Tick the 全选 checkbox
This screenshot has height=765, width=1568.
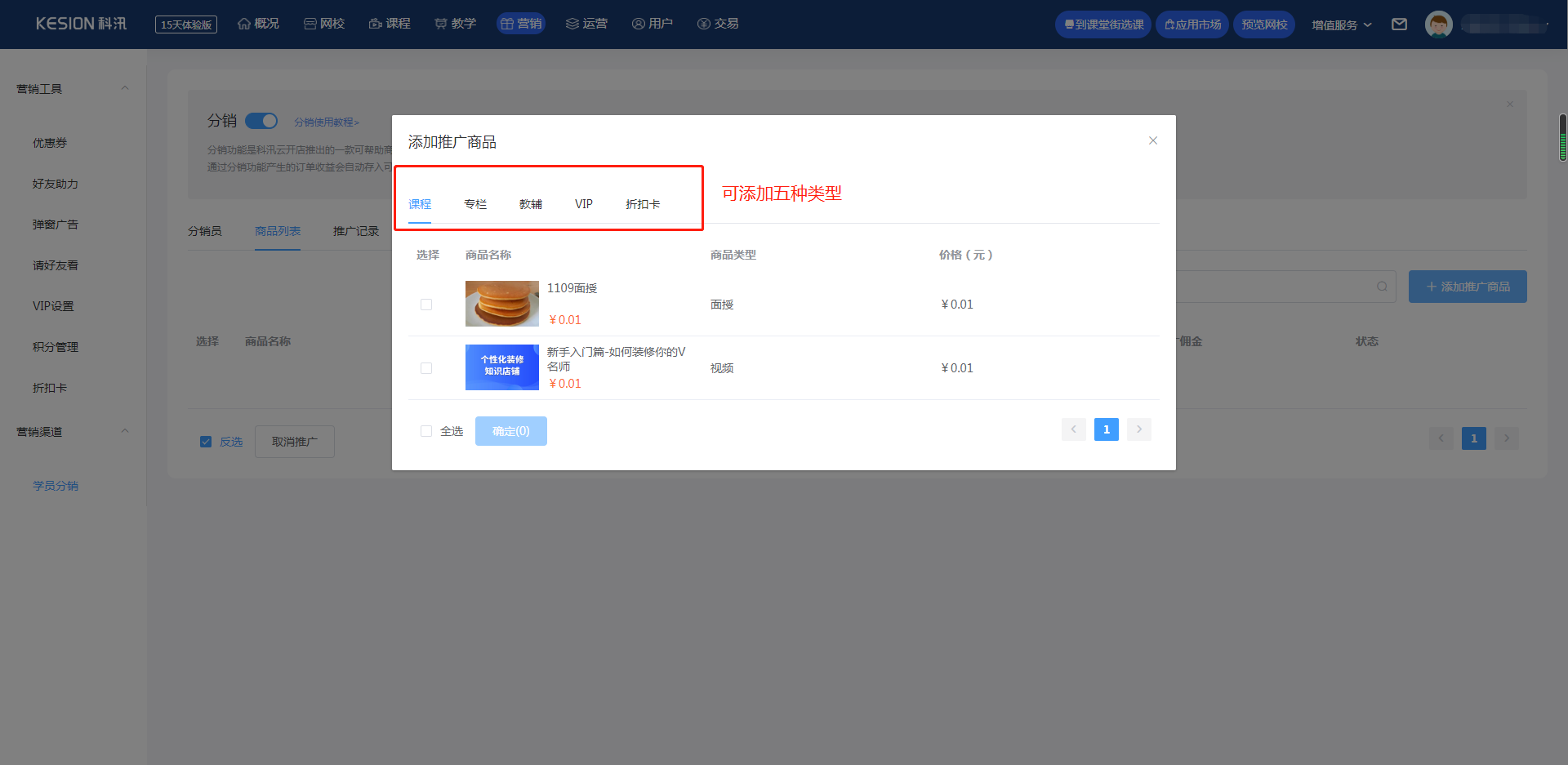pos(426,431)
